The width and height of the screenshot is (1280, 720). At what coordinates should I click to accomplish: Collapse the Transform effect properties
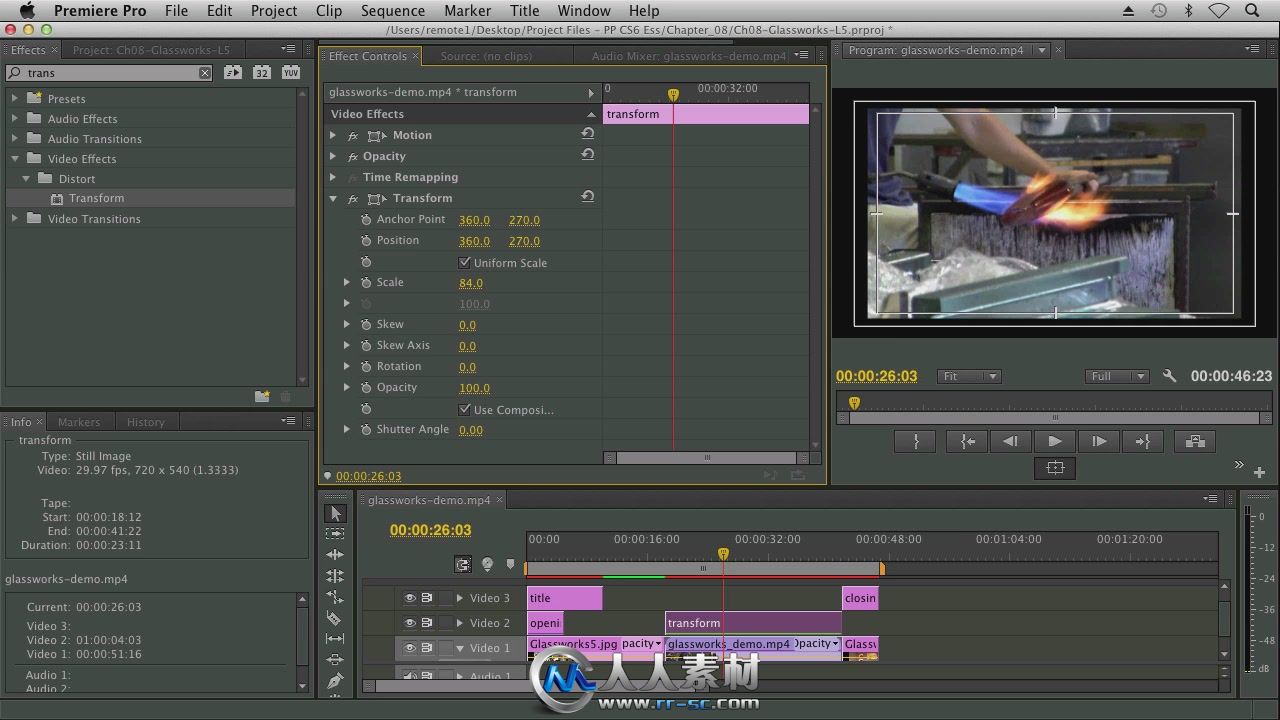point(333,198)
